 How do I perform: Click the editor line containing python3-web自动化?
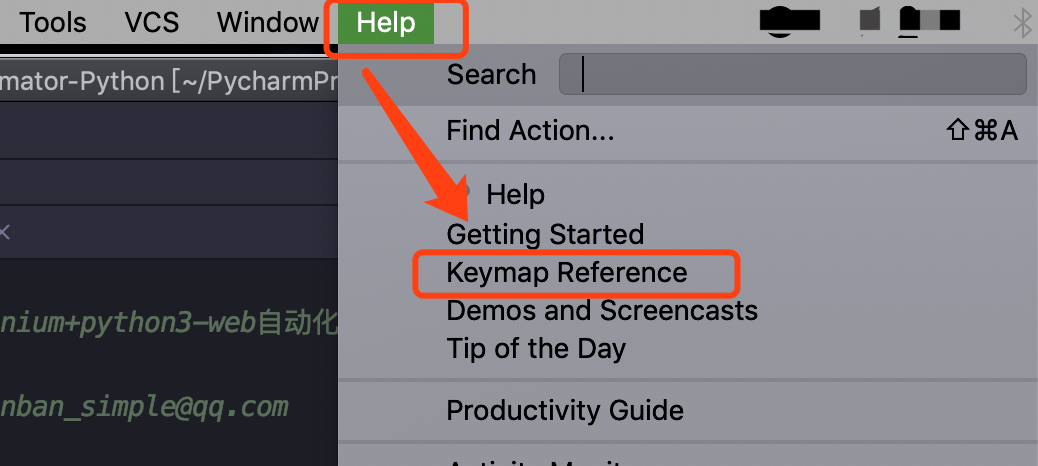click(x=170, y=323)
